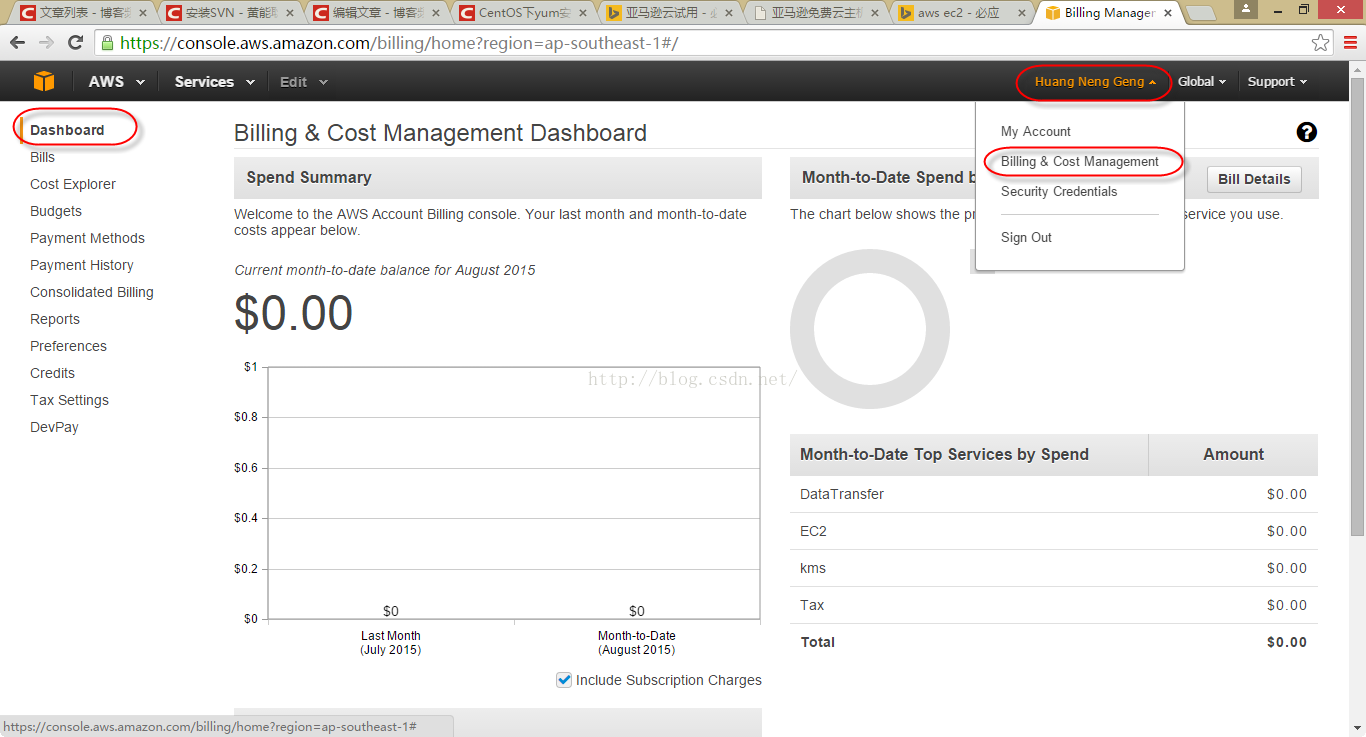1366x737 pixels.
Task: Click the browser forward arrow
Action: tap(46, 43)
